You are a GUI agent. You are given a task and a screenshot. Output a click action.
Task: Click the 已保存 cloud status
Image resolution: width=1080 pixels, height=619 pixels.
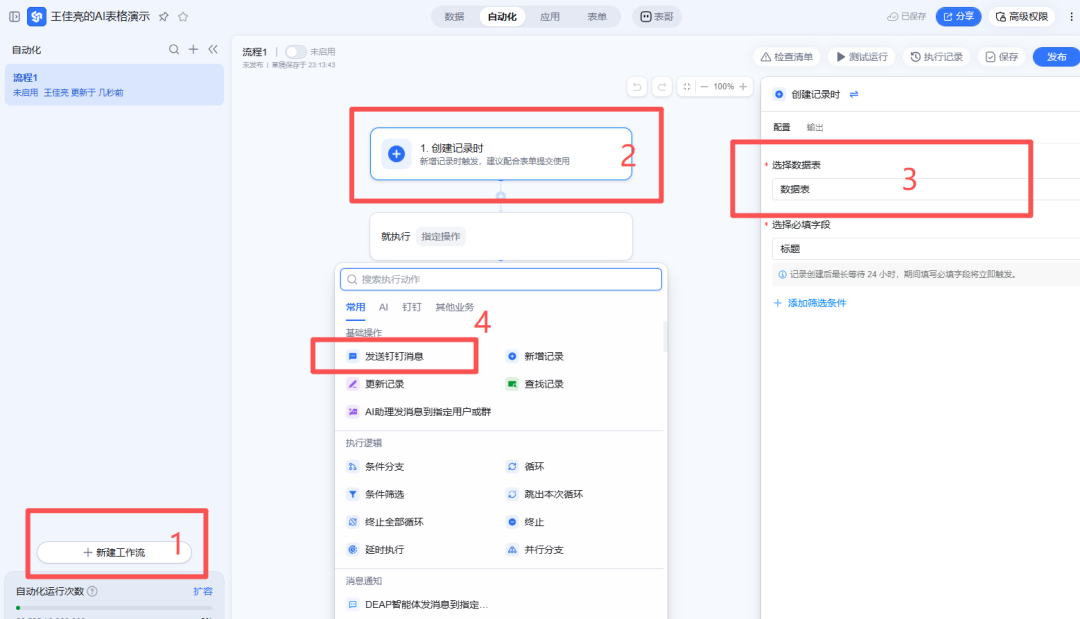[x=906, y=17]
